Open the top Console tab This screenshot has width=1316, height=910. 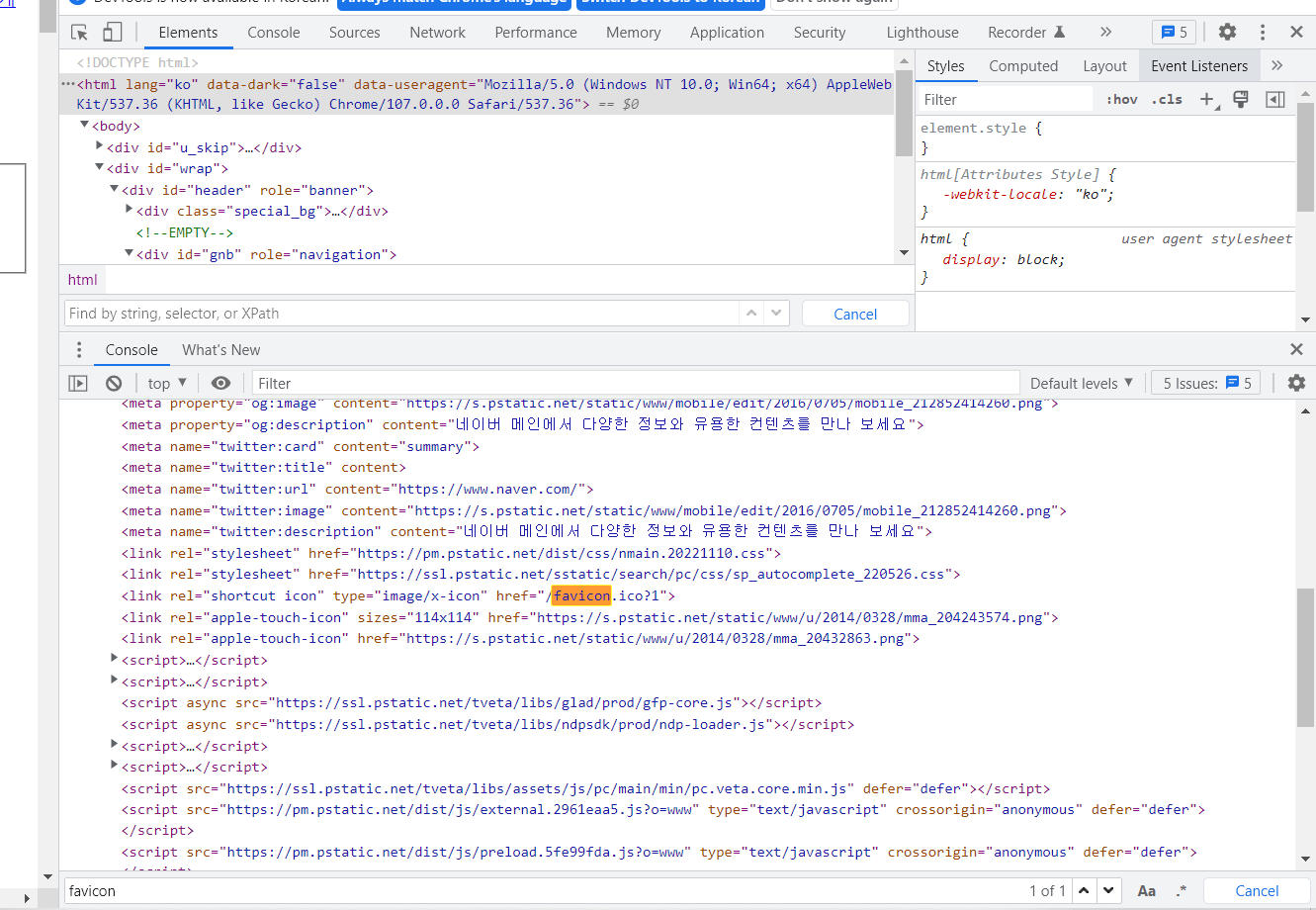[x=274, y=32]
